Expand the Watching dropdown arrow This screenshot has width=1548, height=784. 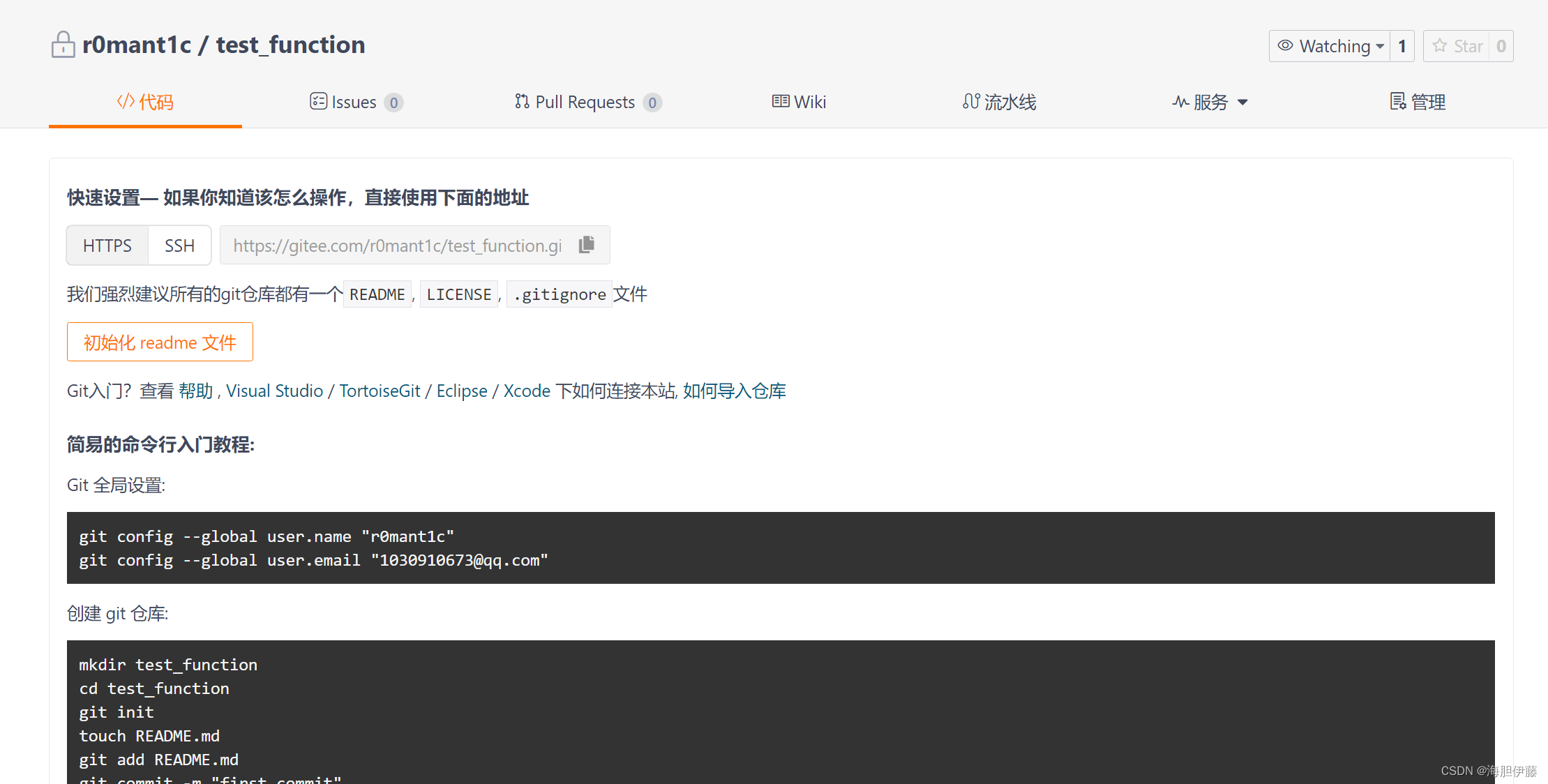pyautogui.click(x=1380, y=47)
